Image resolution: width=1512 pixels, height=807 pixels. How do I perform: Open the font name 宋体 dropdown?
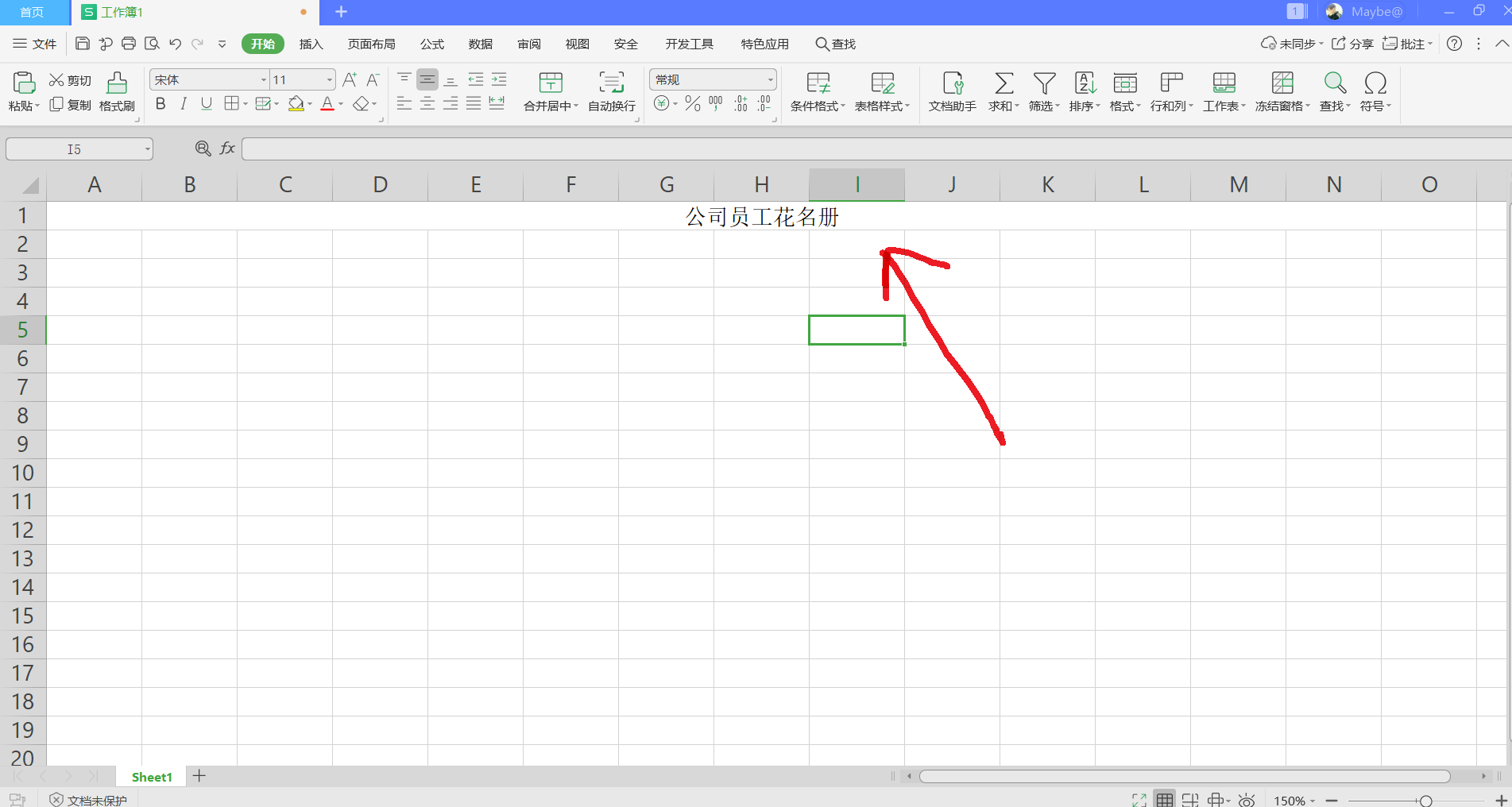click(264, 79)
